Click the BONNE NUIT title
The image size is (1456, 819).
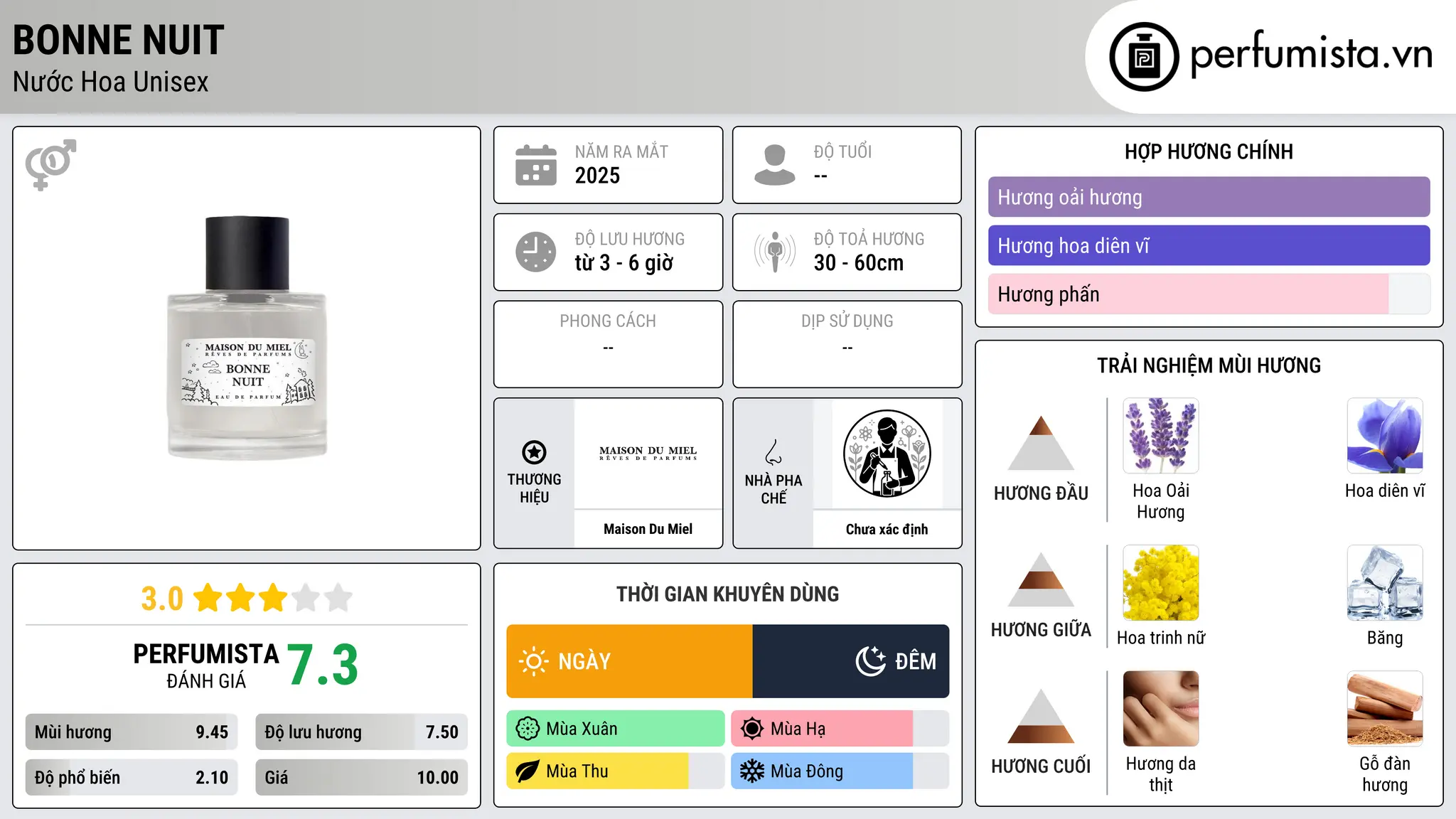click(x=119, y=40)
